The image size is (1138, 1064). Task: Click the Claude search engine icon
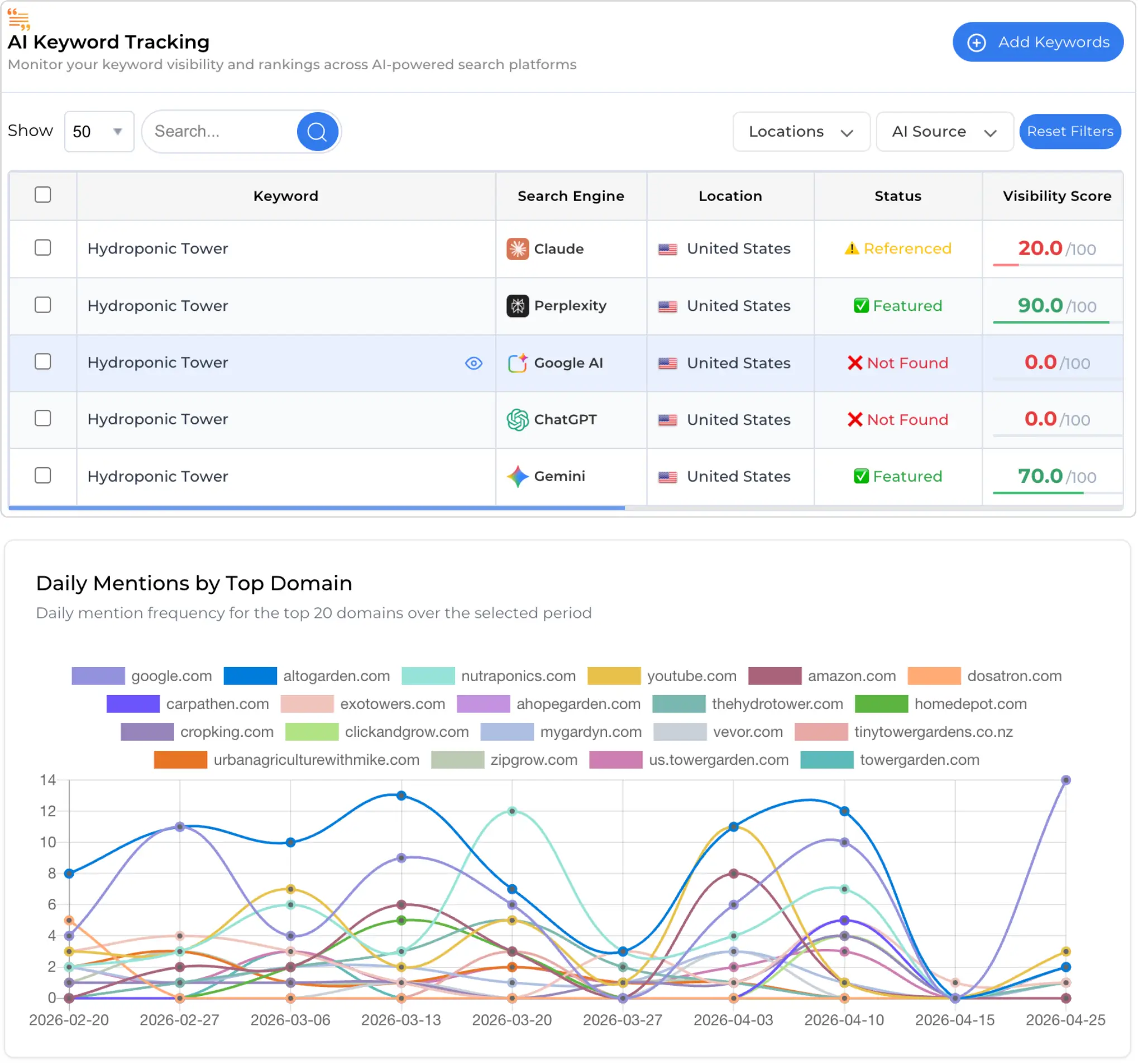point(517,249)
